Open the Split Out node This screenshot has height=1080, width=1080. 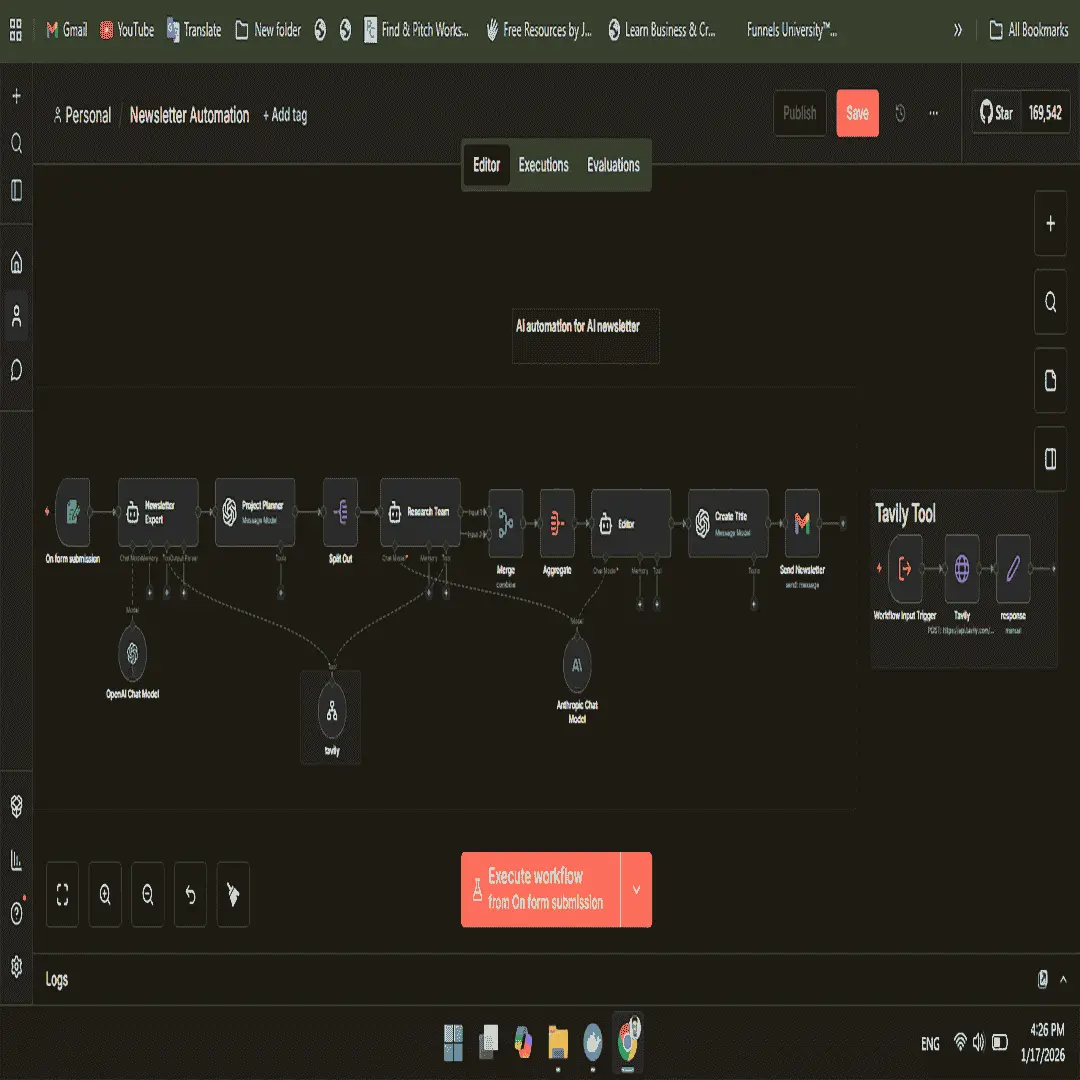pos(340,513)
